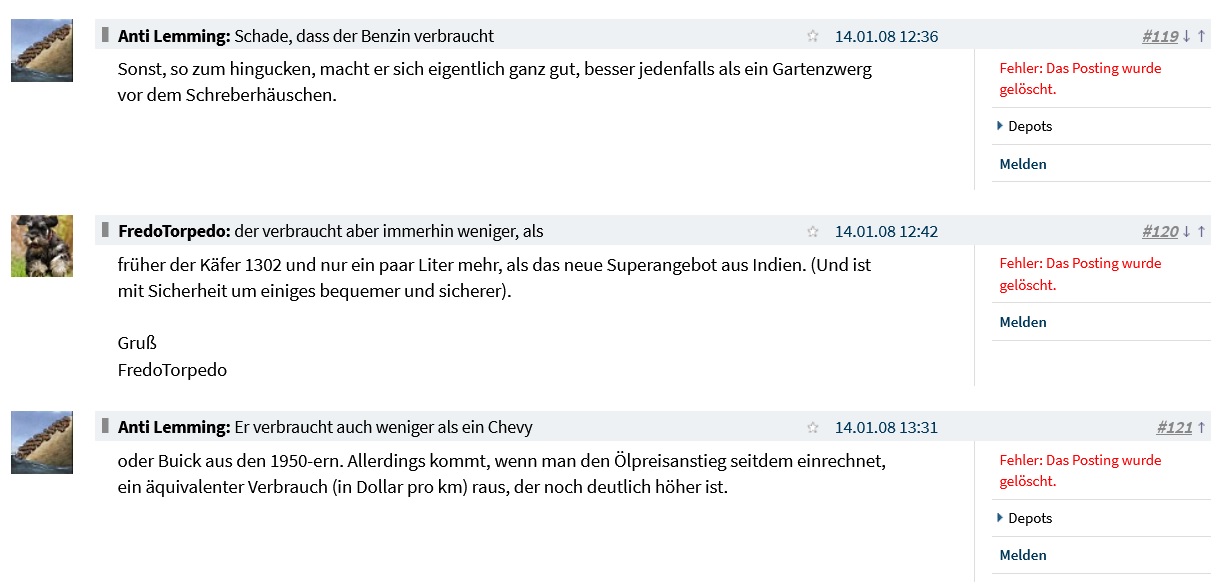The height and width of the screenshot is (586, 1228).
Task: Click the quote marker on FredoTorpedo's post
Action: coord(106,230)
